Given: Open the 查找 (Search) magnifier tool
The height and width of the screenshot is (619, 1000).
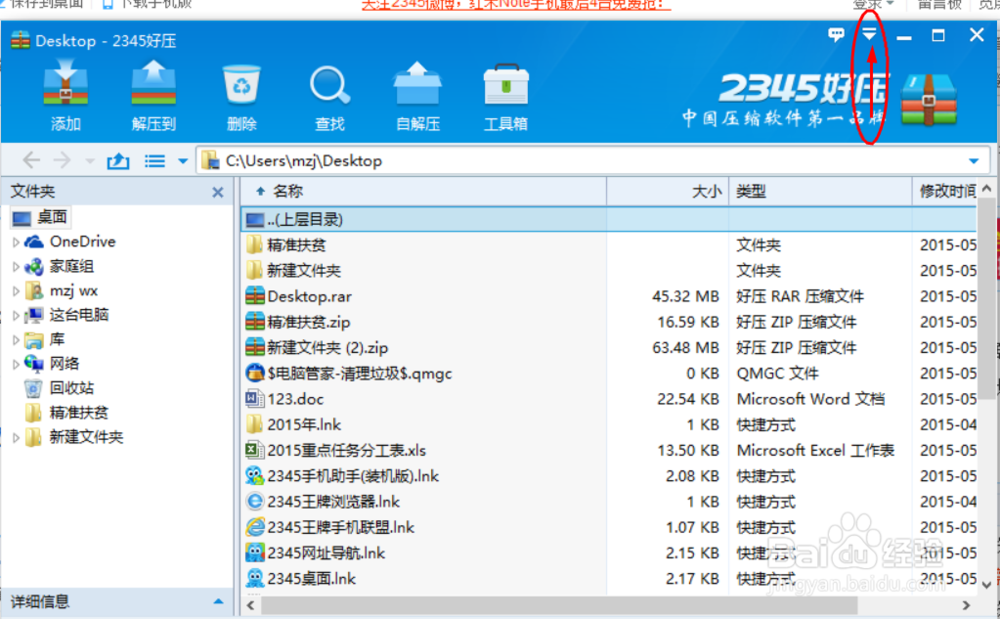Looking at the screenshot, I should 330,85.
